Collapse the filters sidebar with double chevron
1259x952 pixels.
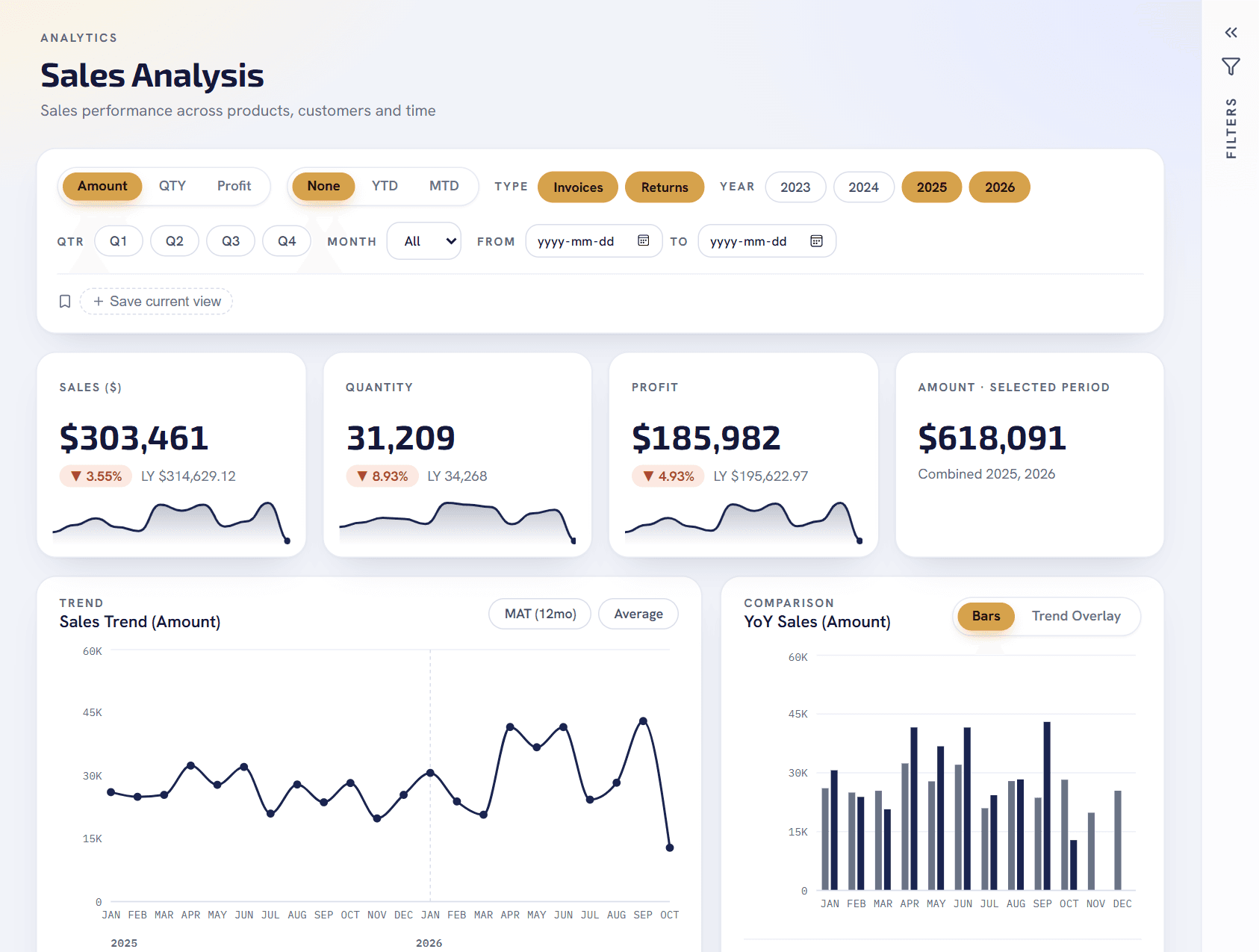(x=1231, y=32)
